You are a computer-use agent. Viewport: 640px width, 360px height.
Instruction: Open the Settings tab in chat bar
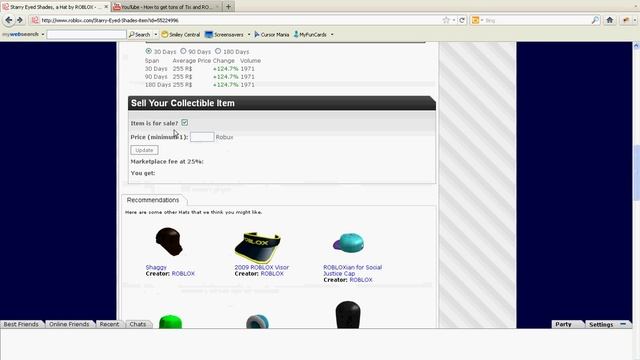pos(601,324)
